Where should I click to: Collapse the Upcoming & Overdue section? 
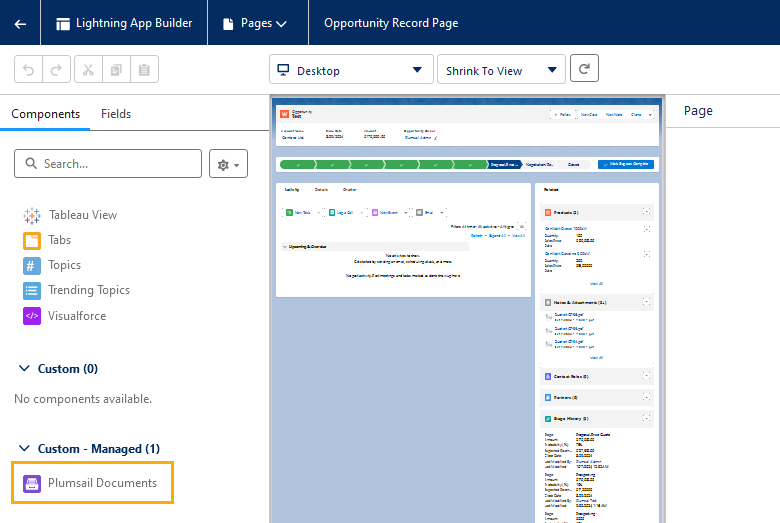tap(285, 246)
